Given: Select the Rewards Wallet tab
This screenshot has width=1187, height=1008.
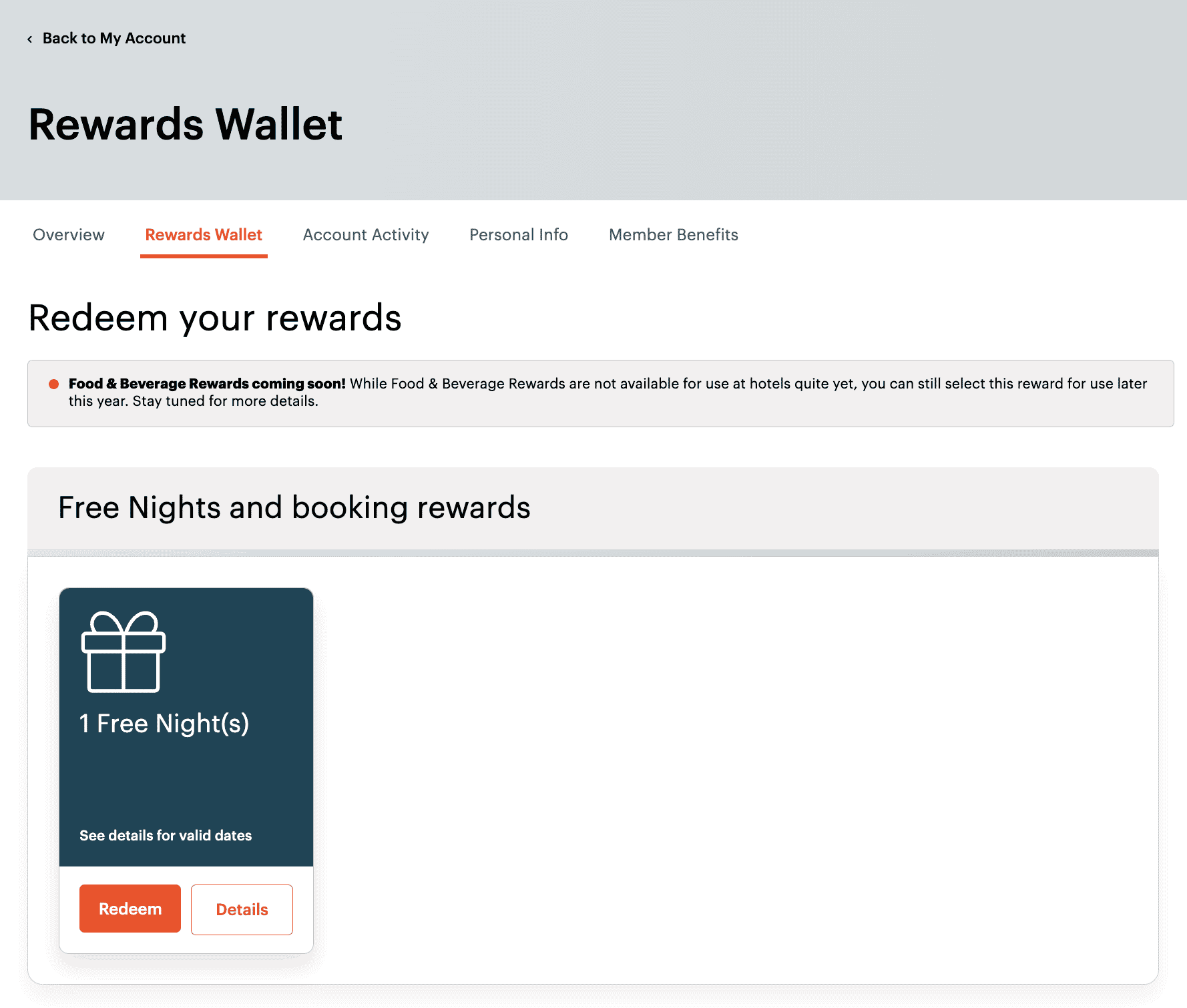Looking at the screenshot, I should (x=204, y=235).
